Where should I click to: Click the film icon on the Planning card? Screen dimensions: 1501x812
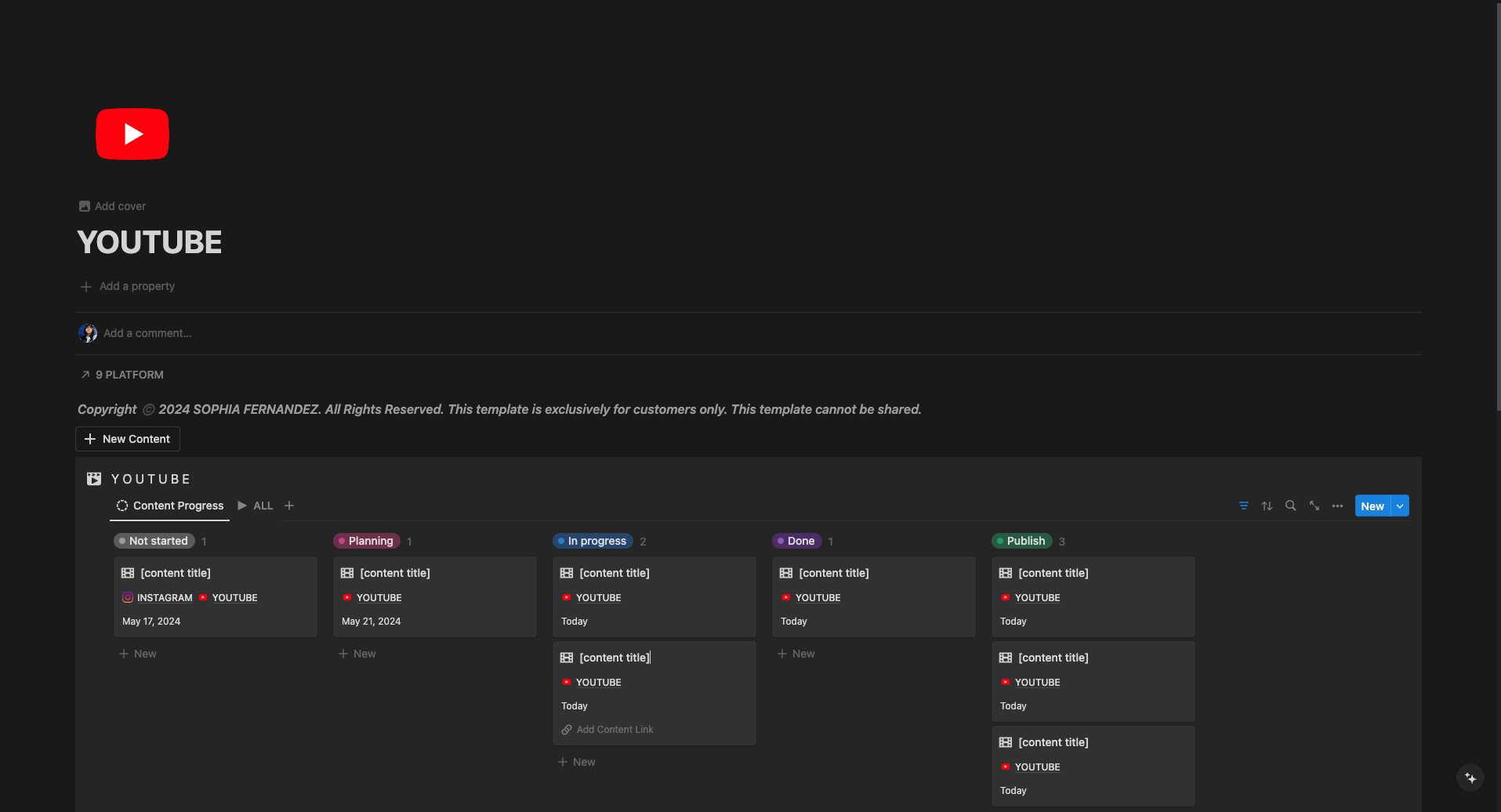[x=347, y=573]
